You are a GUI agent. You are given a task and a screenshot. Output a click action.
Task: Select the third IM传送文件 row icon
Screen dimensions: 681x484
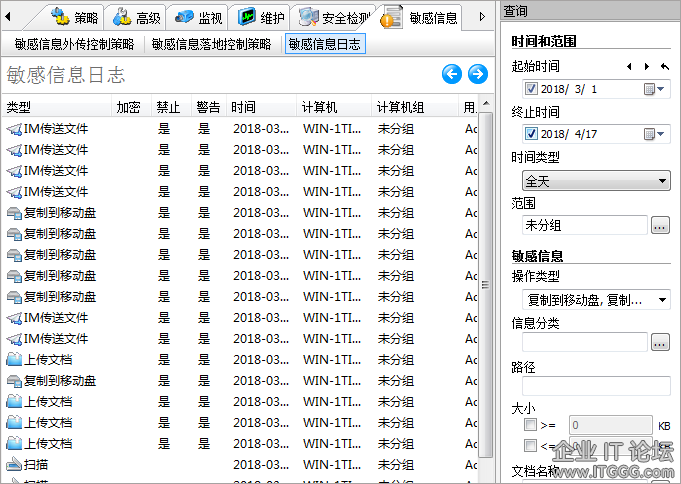tap(14, 171)
